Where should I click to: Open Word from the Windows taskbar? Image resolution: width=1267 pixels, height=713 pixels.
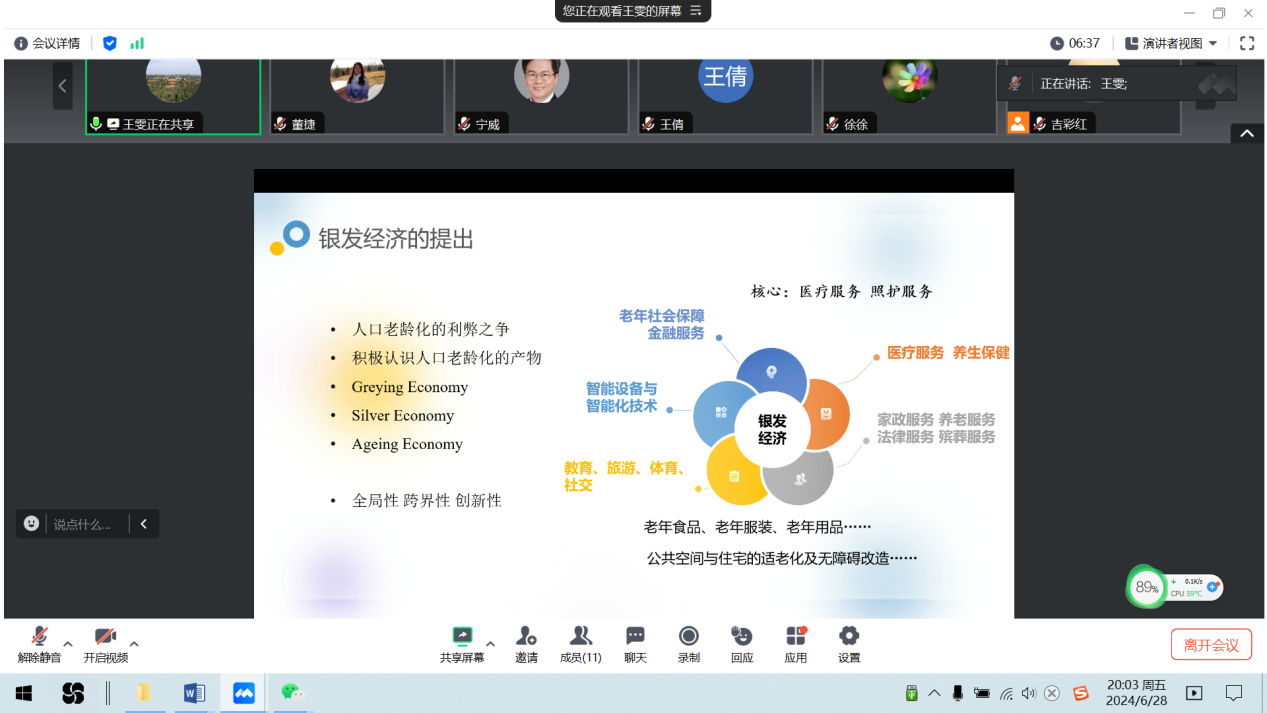tap(194, 693)
